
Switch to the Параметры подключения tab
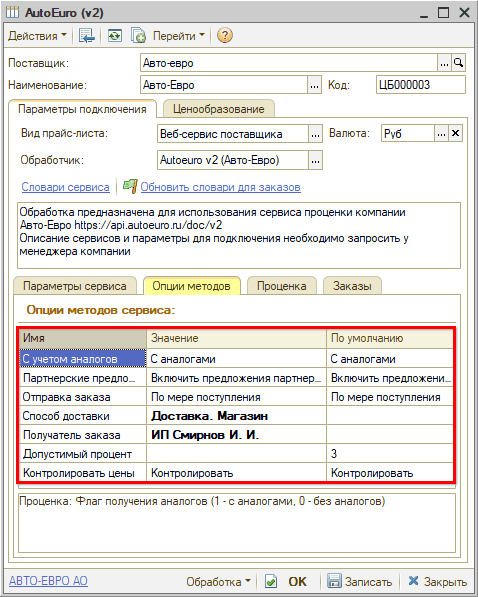82,109
